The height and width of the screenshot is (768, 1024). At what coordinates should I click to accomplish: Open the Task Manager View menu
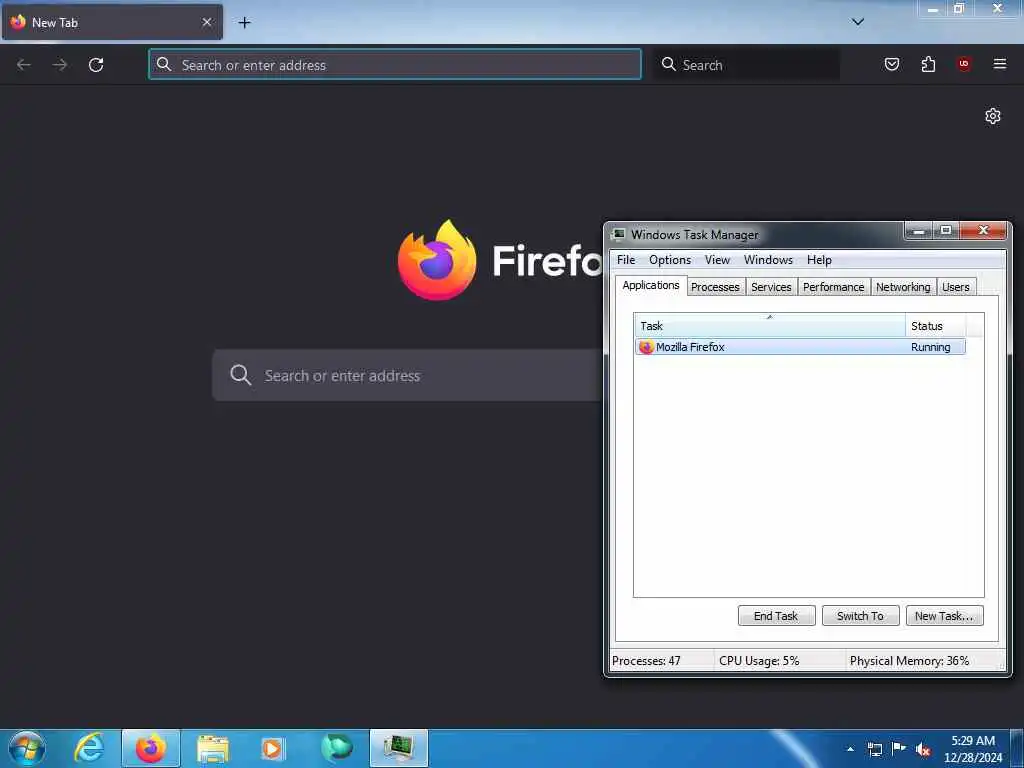point(717,260)
